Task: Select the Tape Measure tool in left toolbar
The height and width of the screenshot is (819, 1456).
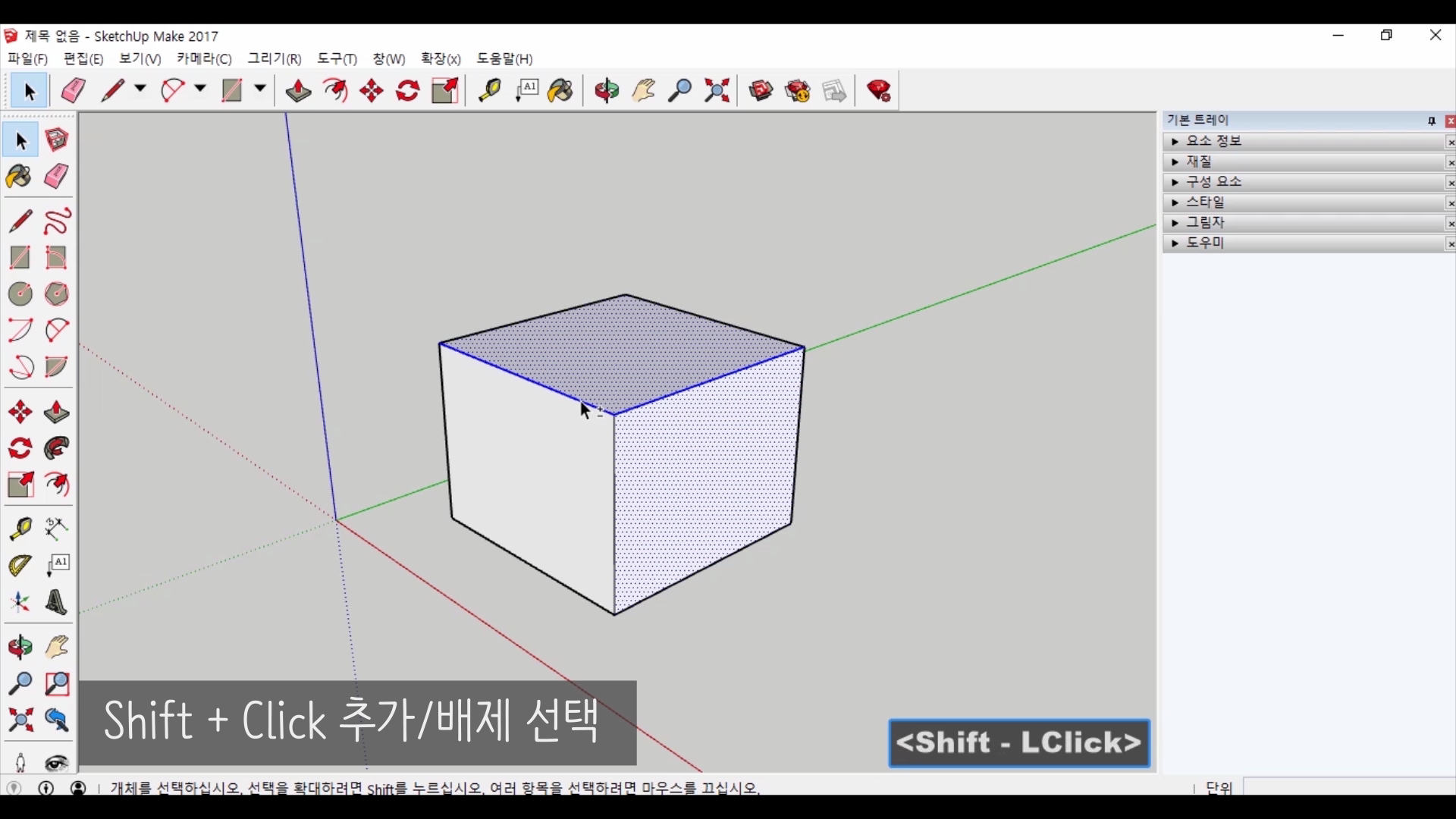Action: (20, 529)
